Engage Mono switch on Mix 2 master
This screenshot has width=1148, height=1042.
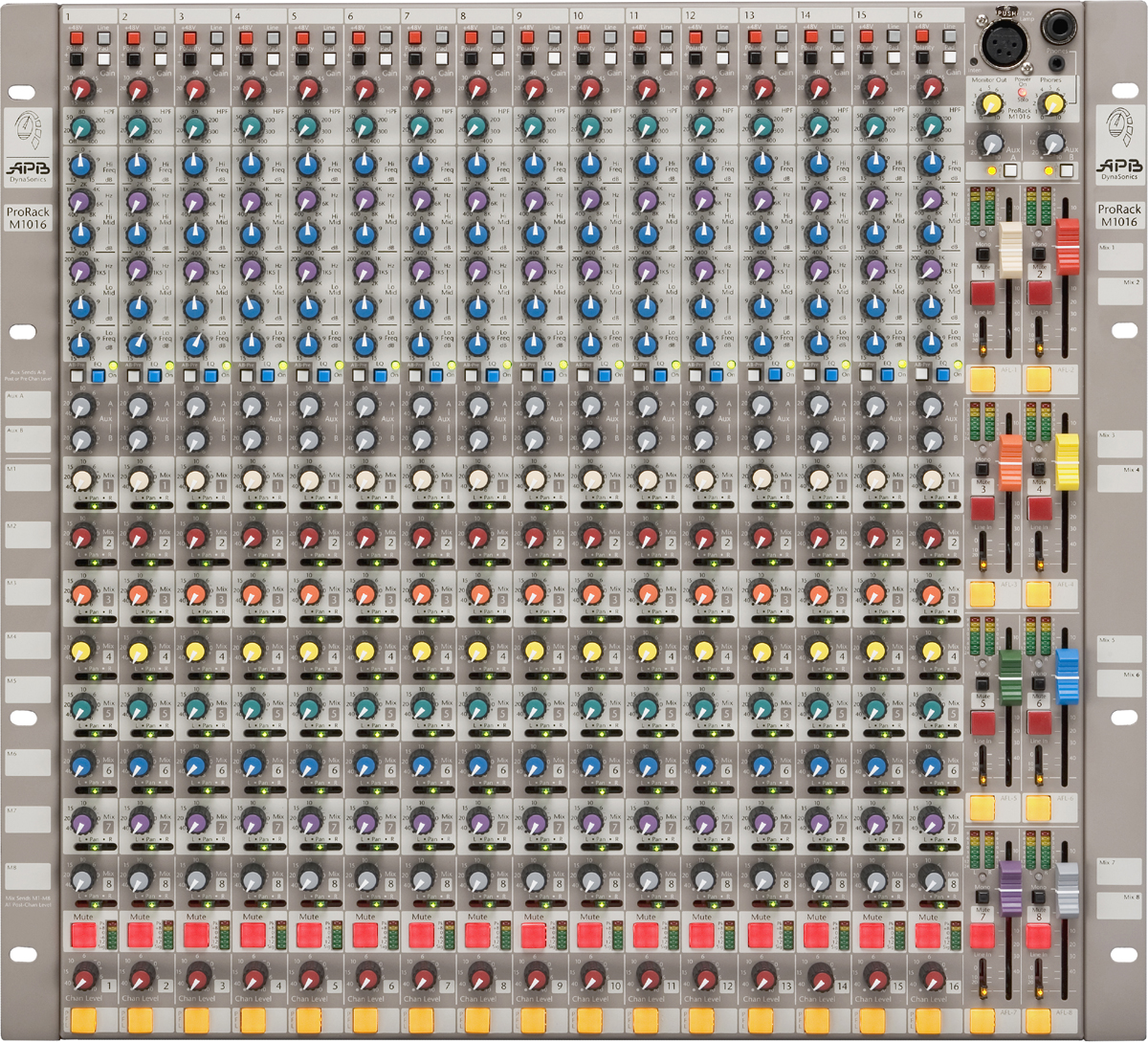click(x=1039, y=254)
